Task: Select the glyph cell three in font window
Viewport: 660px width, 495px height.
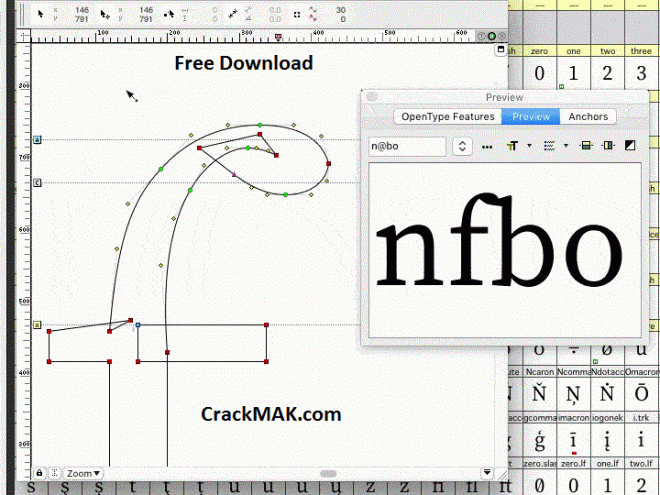Action: pos(641,68)
